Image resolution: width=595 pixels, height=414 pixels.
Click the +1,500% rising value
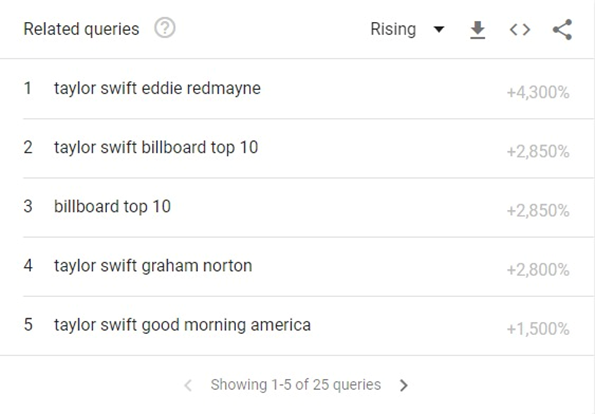[x=538, y=329]
